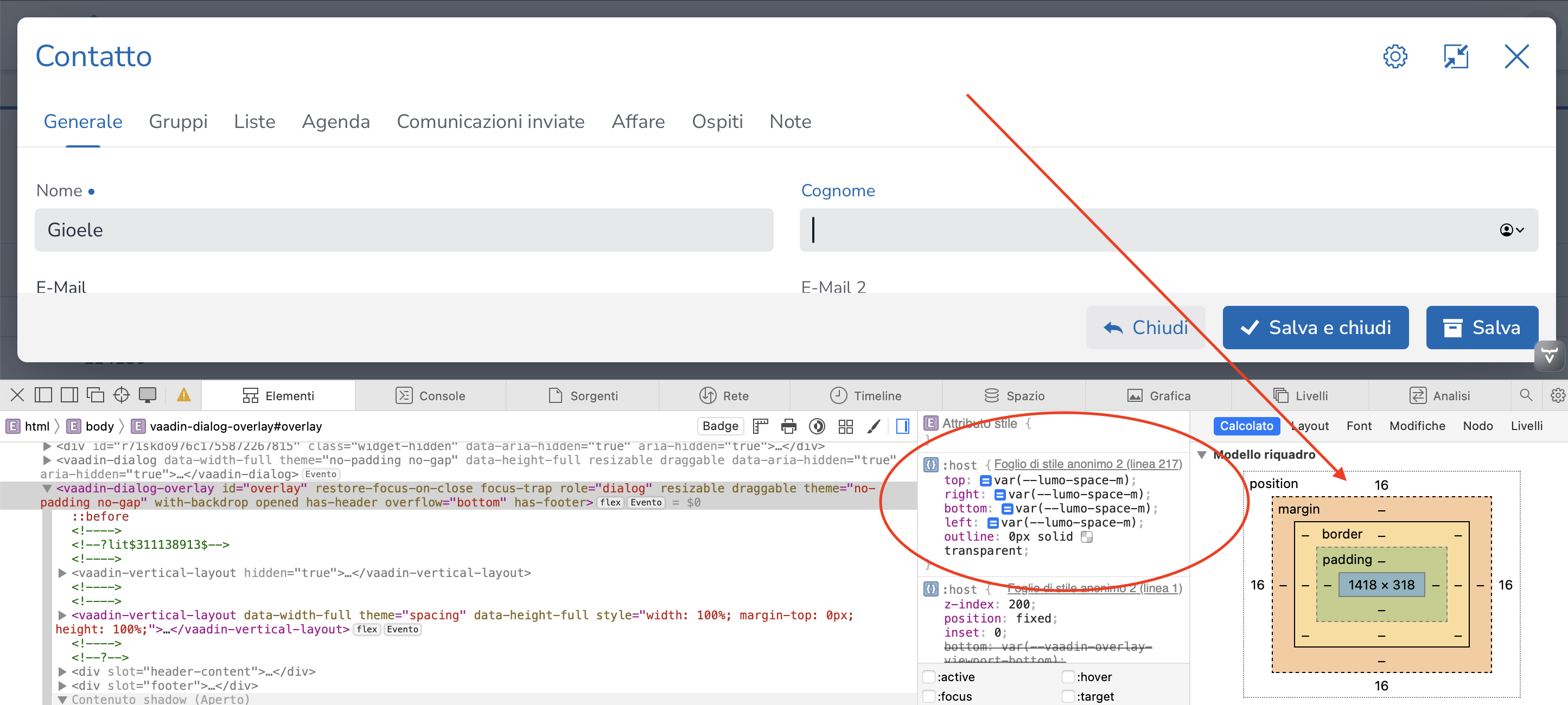Collapse the Modello riquadro section
Viewport: 1568px width, 705px height.
tap(1202, 455)
